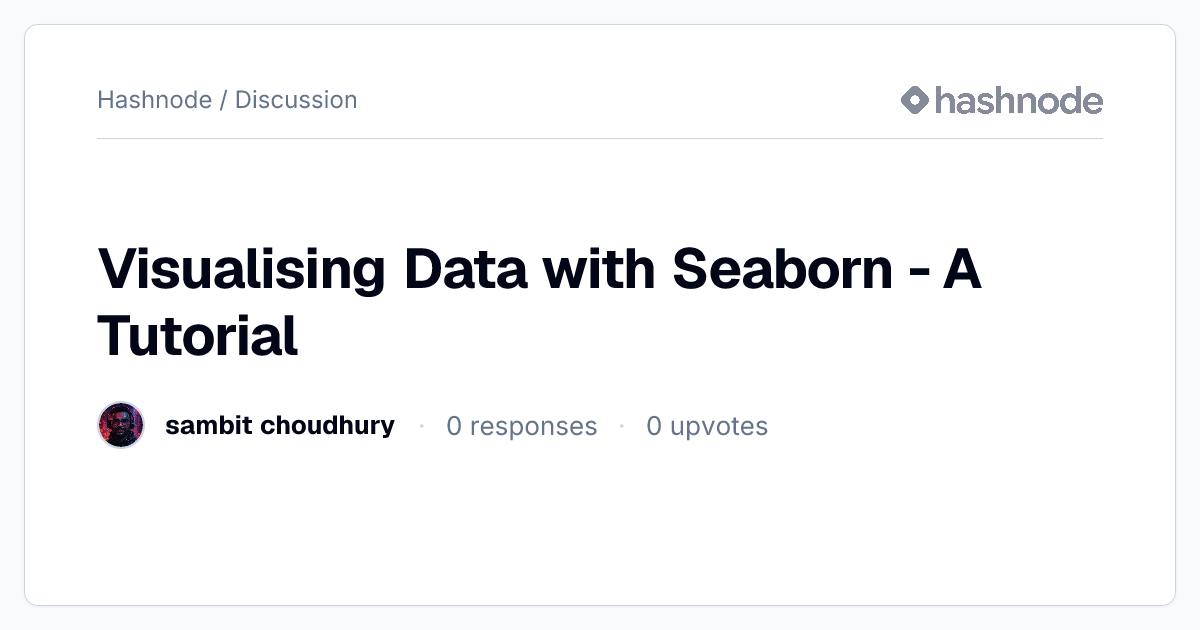Click the dot separator before 0 responses
1200x630 pixels.
421,426
